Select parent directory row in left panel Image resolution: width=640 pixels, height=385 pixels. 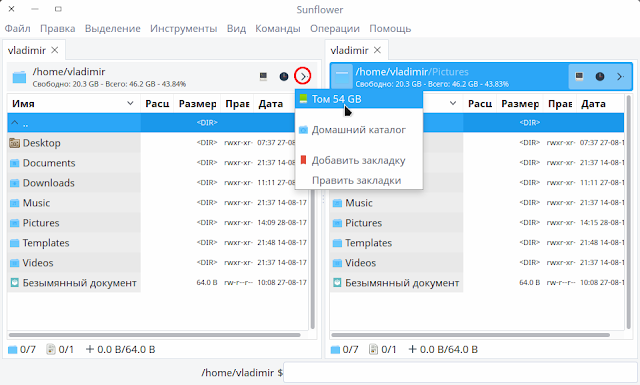coord(151,122)
